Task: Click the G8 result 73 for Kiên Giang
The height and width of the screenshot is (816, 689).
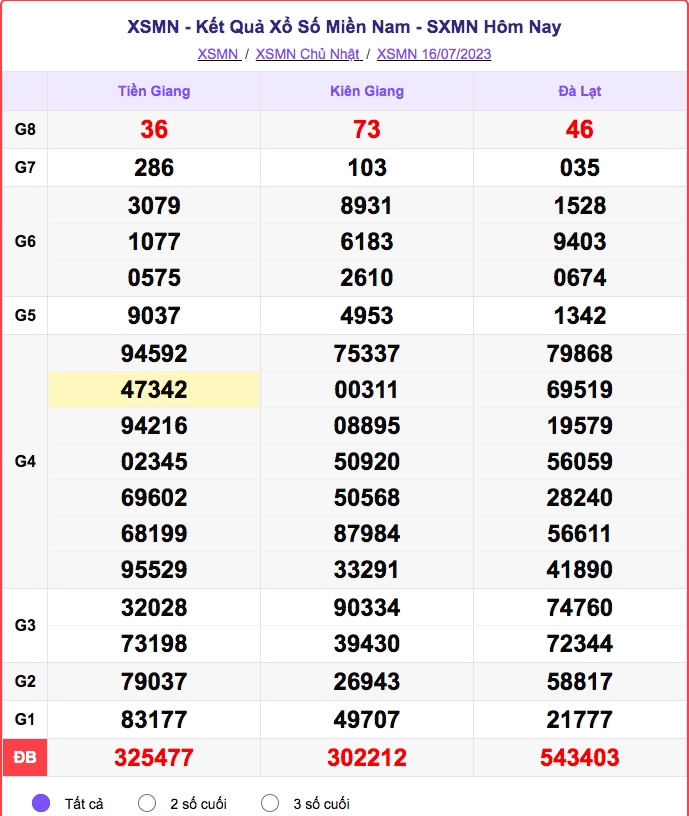Action: (x=367, y=129)
